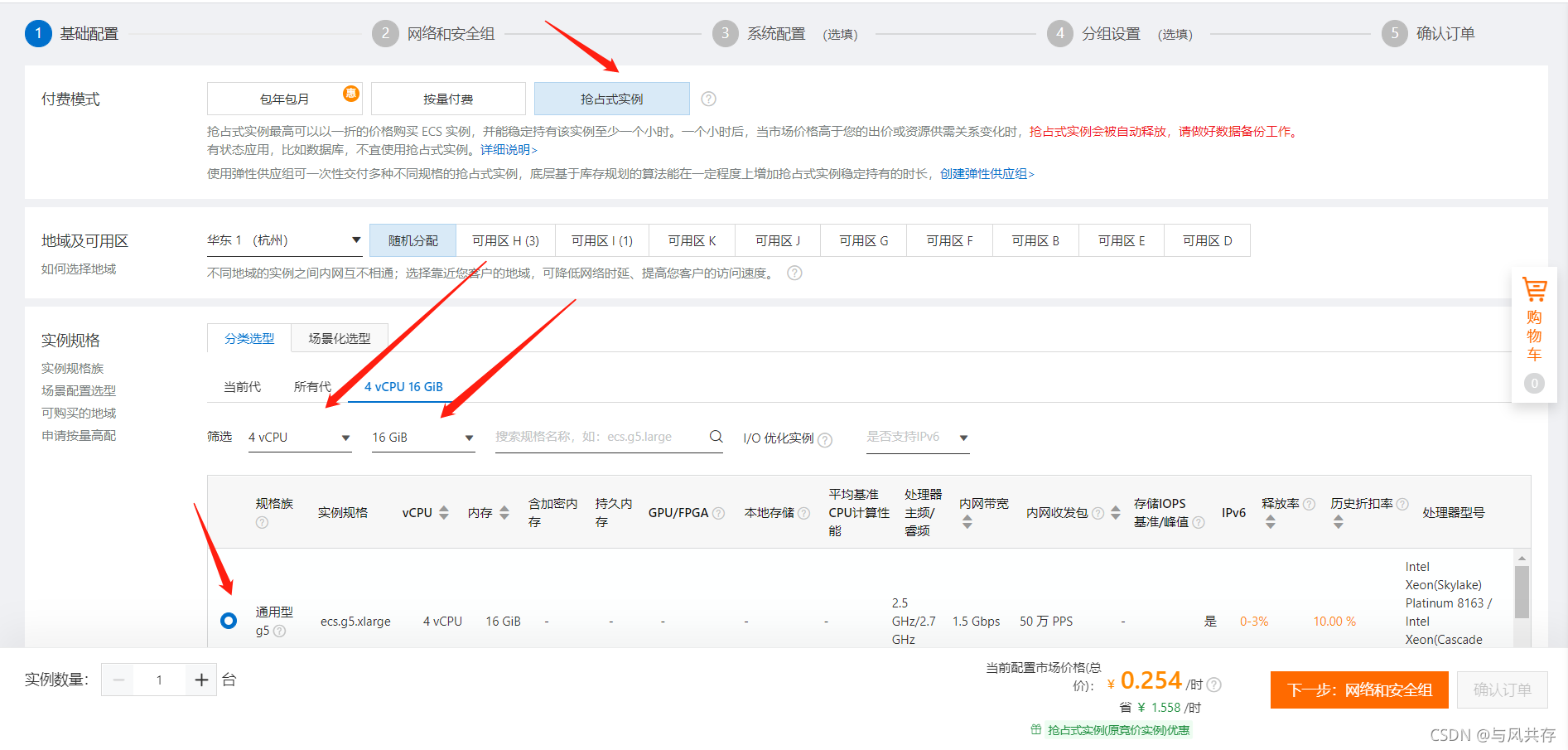Open region dropdown 华东 1 (杭州)
This screenshot has height=750, width=1568.
tap(284, 240)
